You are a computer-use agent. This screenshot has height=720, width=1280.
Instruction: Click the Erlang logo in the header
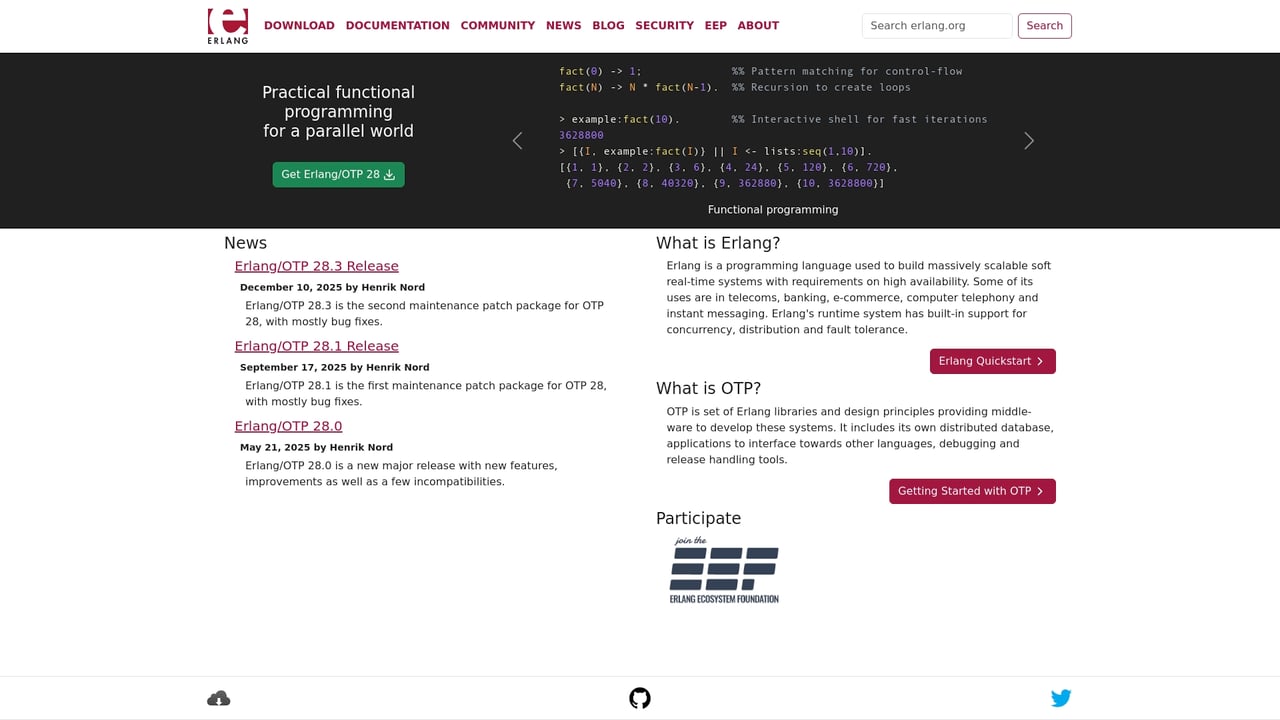[227, 26]
